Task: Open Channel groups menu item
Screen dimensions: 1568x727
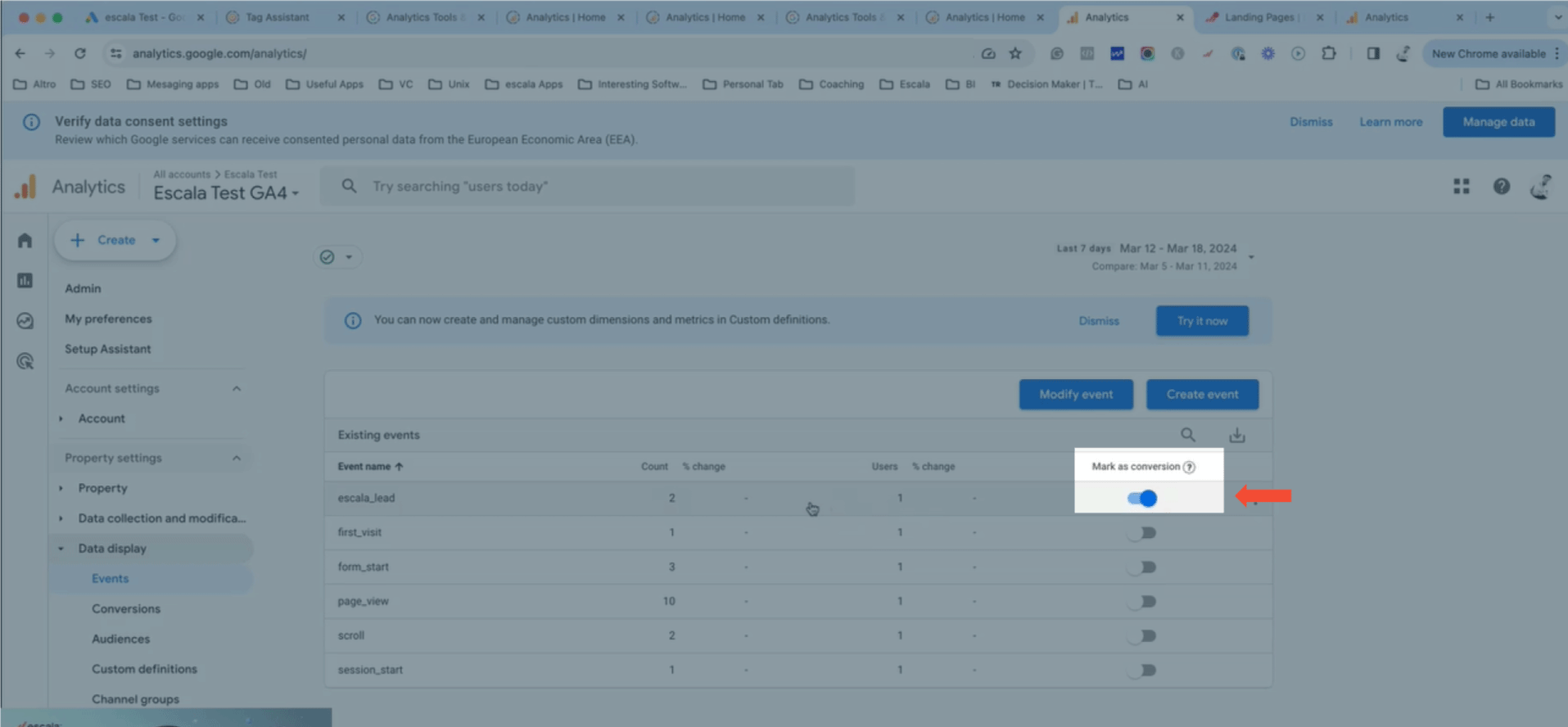Action: click(135, 700)
